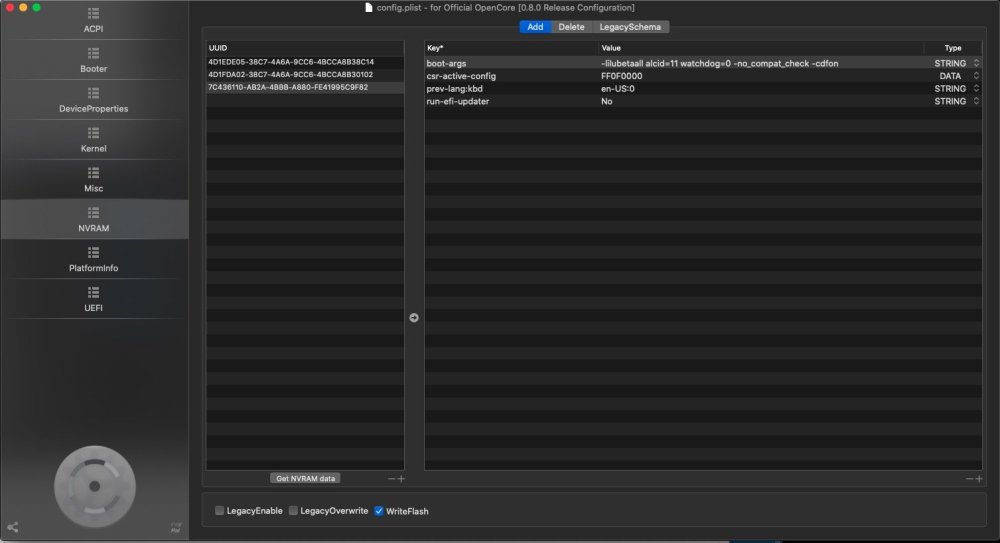The image size is (1000, 543).
Task: Click the FF0F0000 value cell
Action: [x=761, y=76]
